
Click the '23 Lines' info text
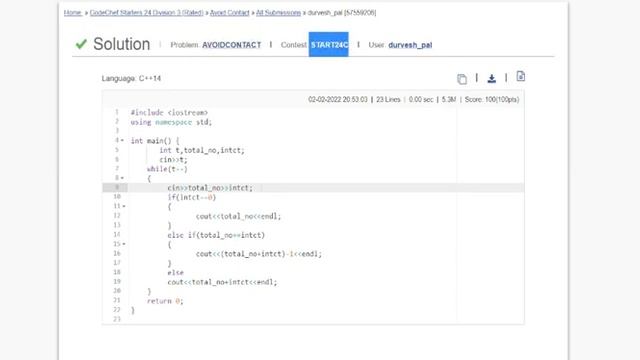pos(388,100)
